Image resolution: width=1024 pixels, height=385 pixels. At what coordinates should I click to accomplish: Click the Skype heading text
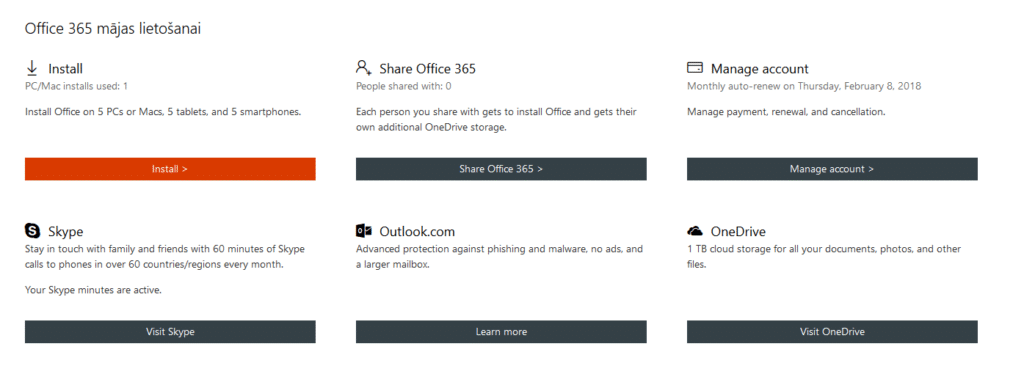pos(65,232)
